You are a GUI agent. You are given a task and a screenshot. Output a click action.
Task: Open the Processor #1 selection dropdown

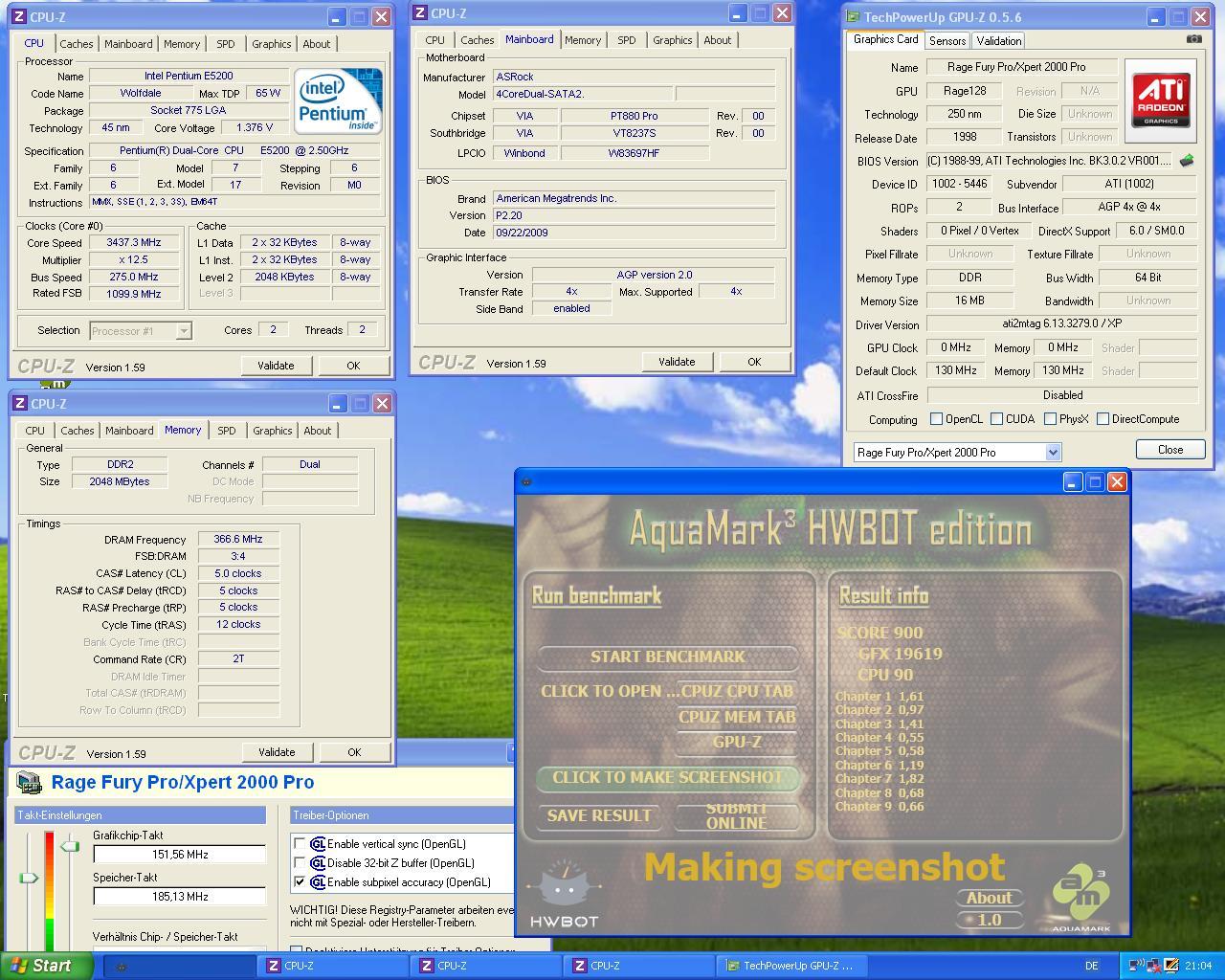(183, 331)
